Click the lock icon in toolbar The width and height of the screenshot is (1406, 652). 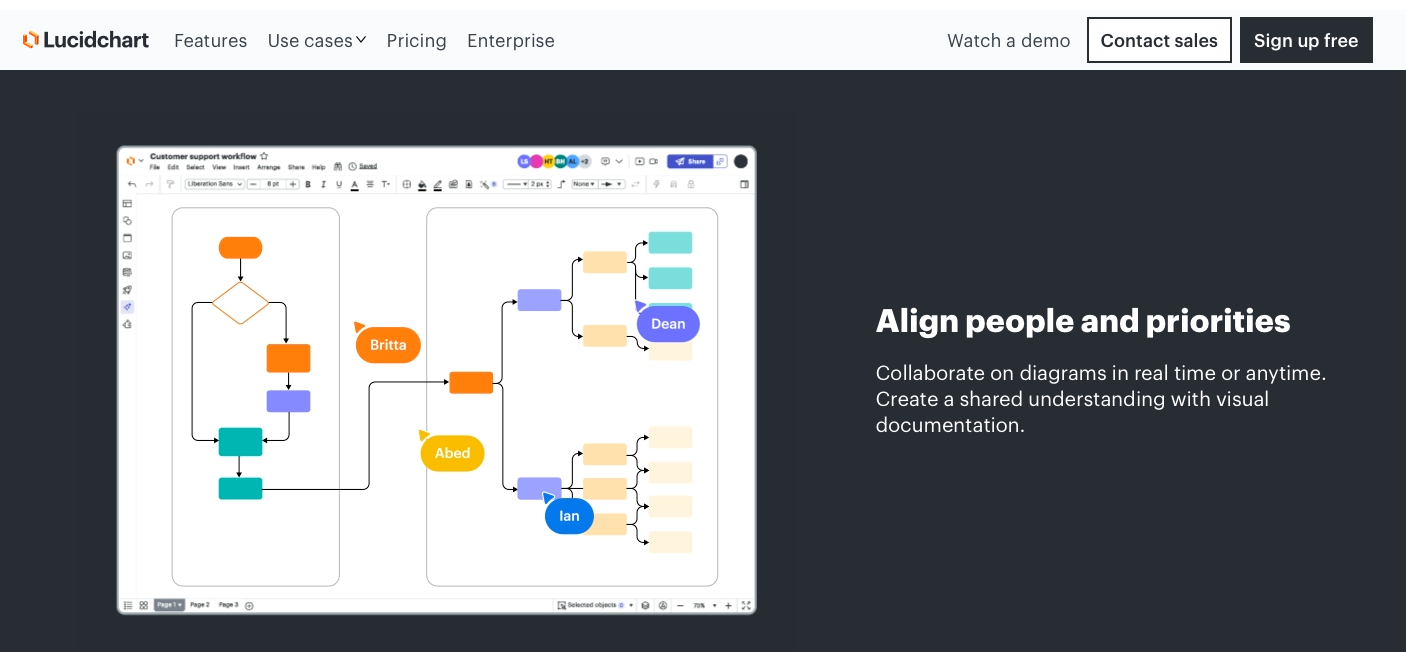(x=691, y=184)
